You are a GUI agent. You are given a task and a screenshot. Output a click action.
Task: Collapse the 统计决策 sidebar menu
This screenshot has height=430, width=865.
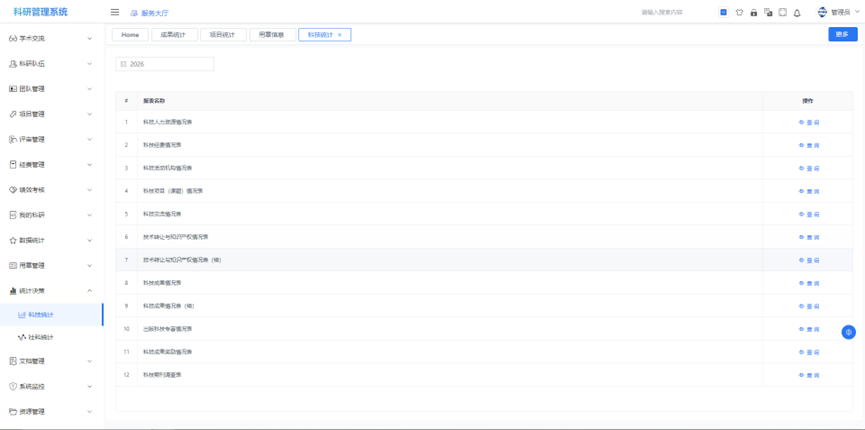pyautogui.click(x=52, y=291)
